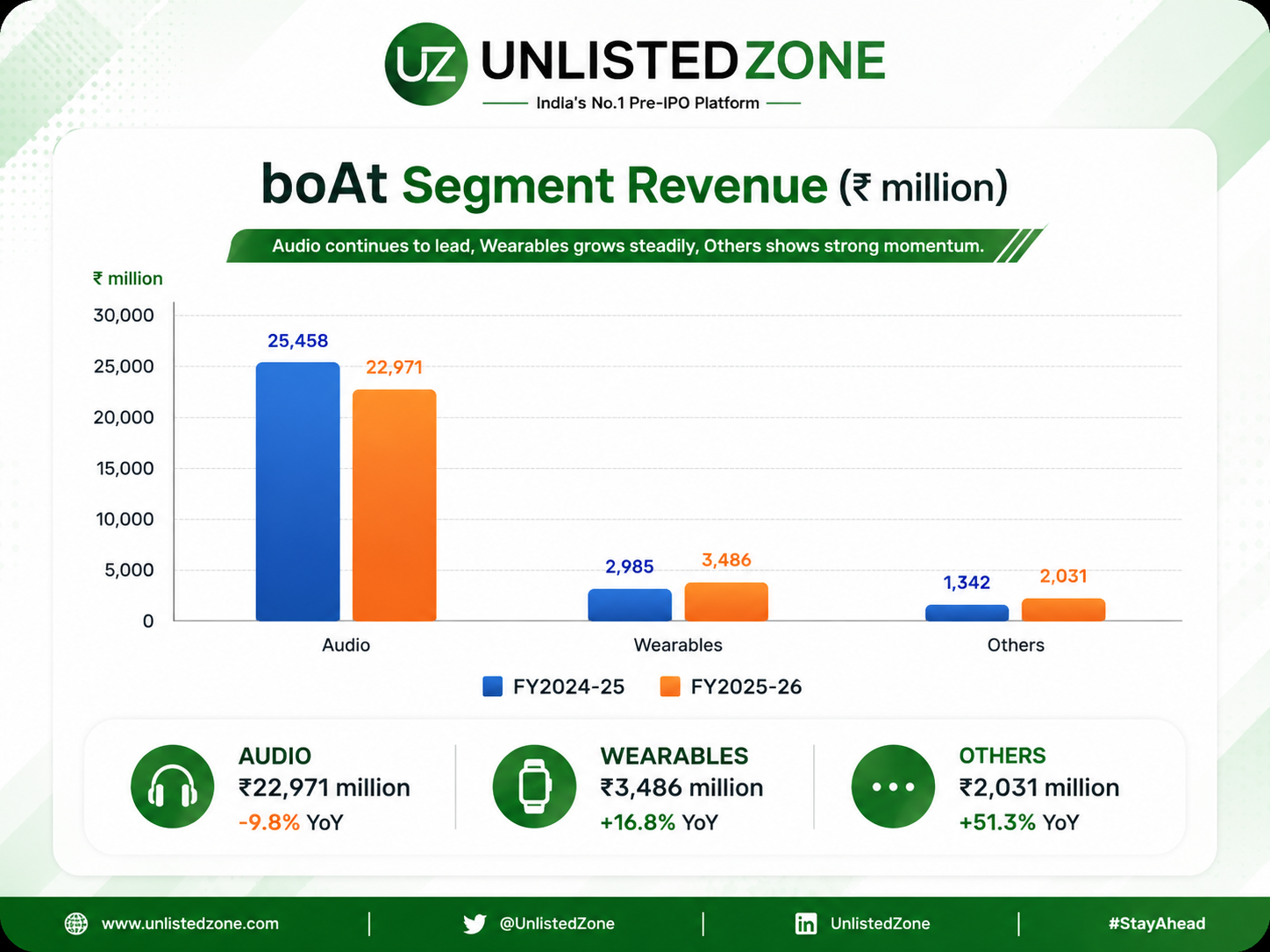Click '₹3,486 million' in the Wearables card
The height and width of the screenshot is (952, 1270).
tap(681, 788)
